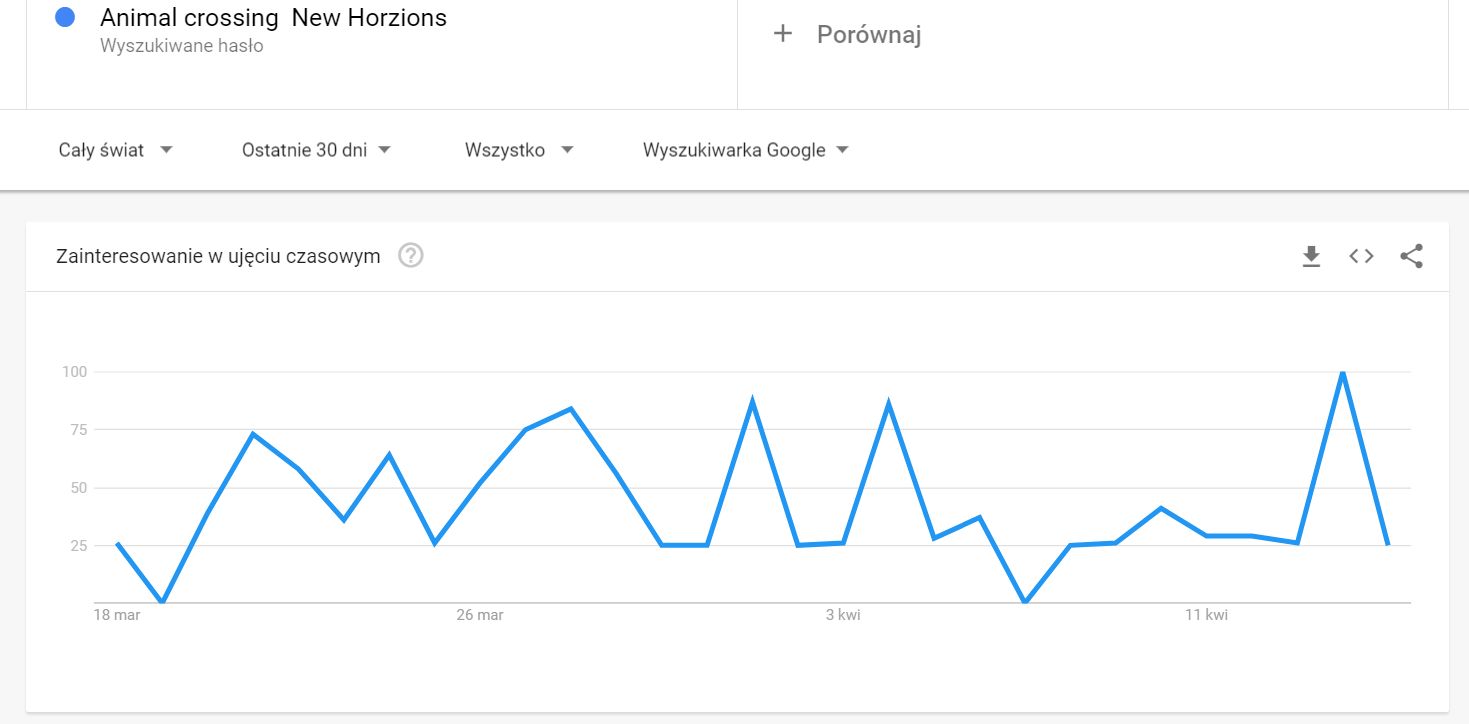
Task: Edit the Animal crossing New Horzions term
Action: point(273,17)
